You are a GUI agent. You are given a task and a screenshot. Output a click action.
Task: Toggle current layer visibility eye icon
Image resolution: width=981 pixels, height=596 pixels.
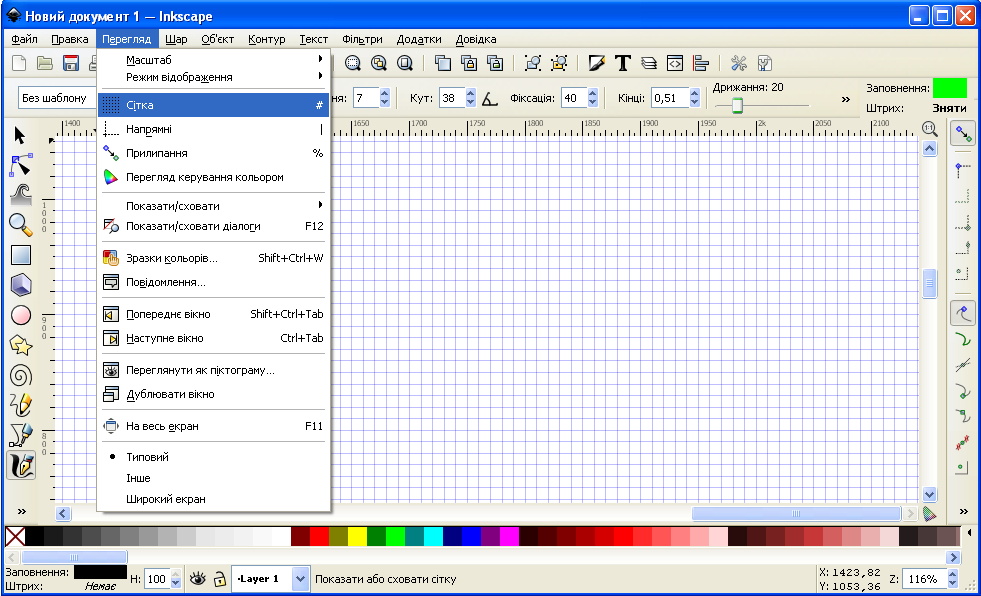click(x=198, y=579)
